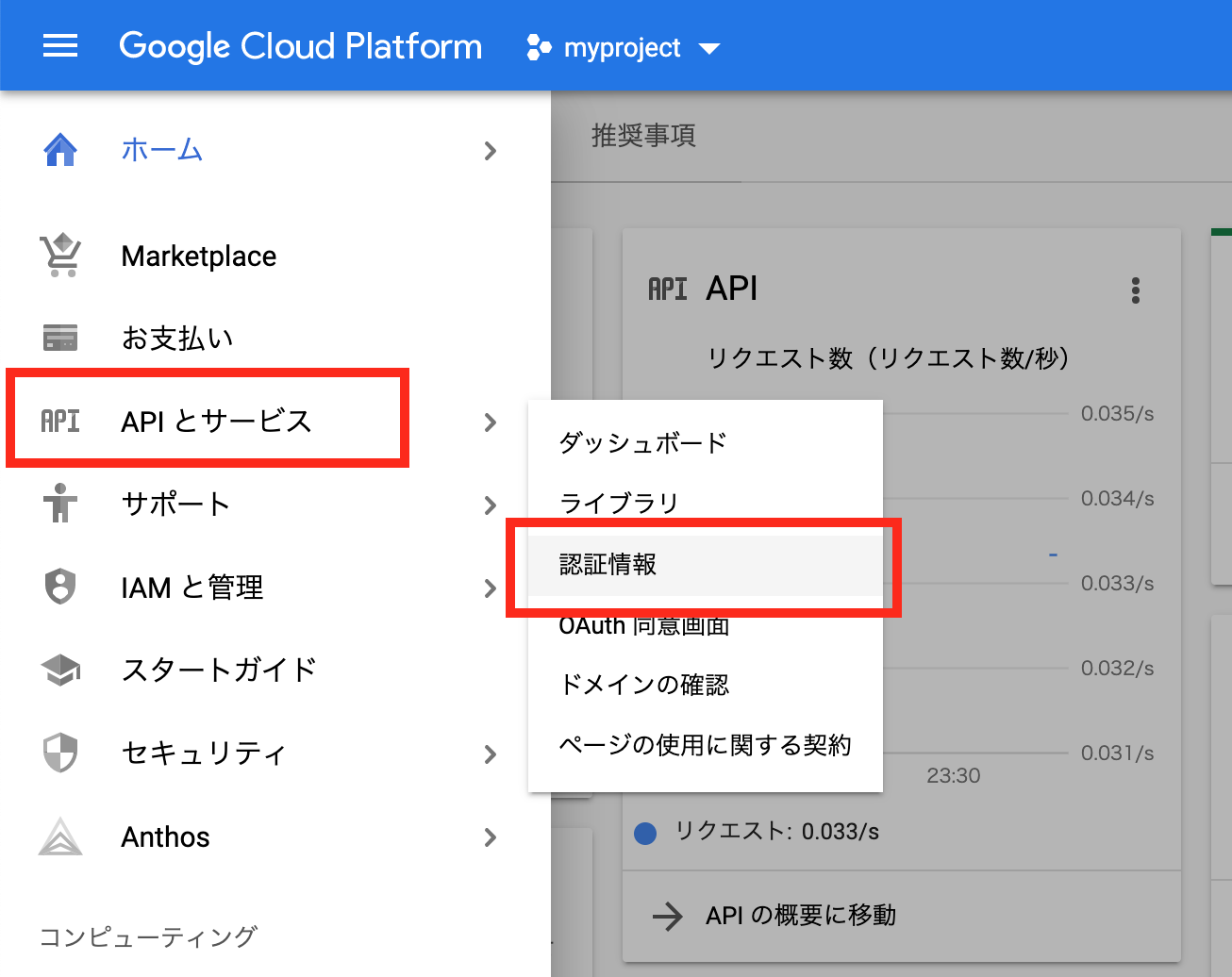The width and height of the screenshot is (1232, 977).
Task: Open スタートガイド in the sidebar
Action: (x=219, y=670)
